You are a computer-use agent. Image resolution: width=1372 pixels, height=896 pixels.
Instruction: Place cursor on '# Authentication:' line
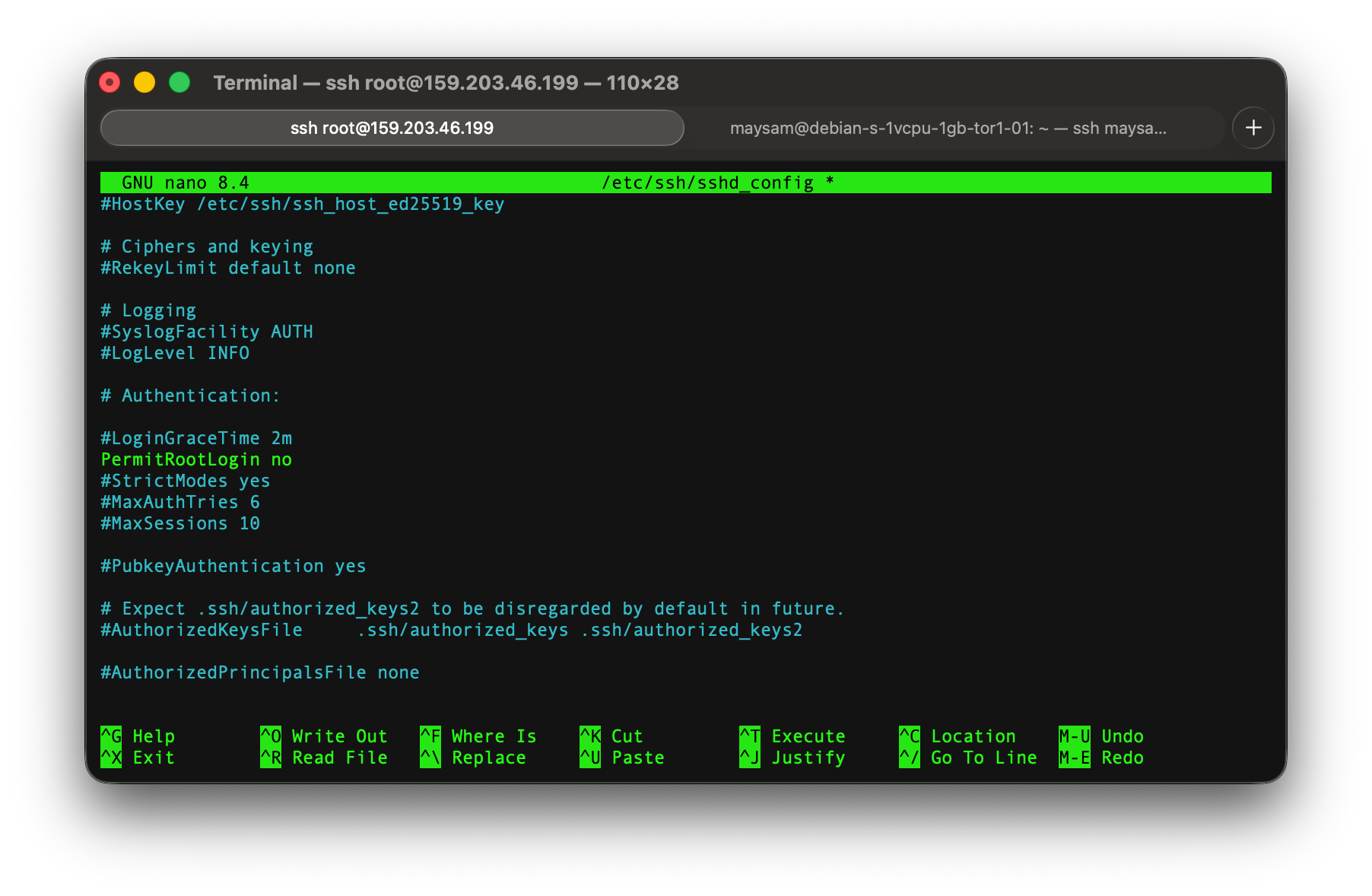point(191,396)
